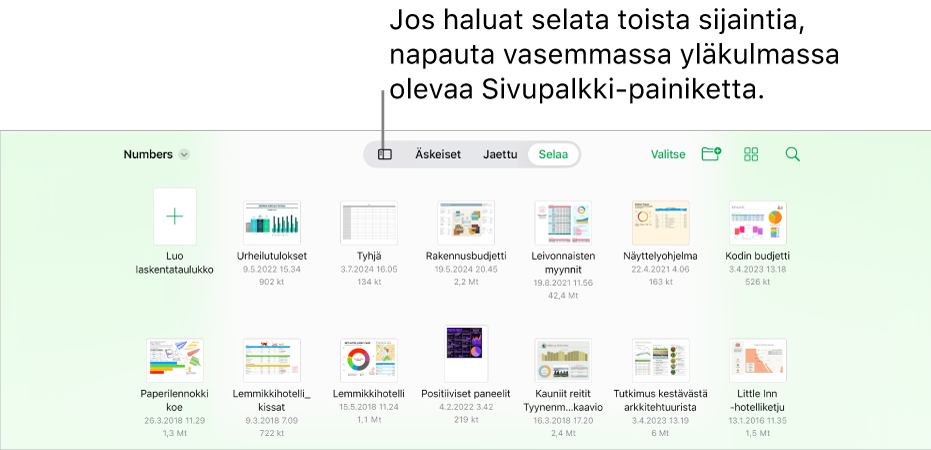Open the Positiiviset paneelit dark thumbnail
The height and width of the screenshot is (450, 931).
466,354
